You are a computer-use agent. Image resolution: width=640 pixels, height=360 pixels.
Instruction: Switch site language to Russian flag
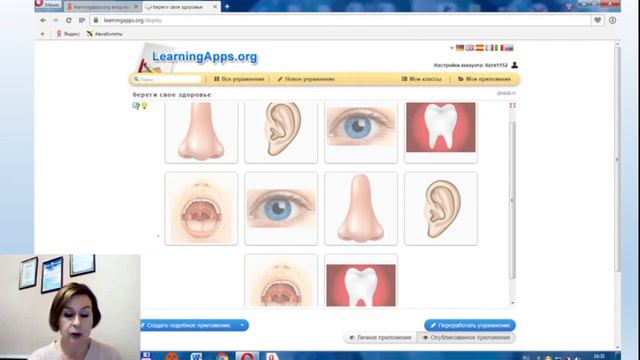tap(509, 48)
